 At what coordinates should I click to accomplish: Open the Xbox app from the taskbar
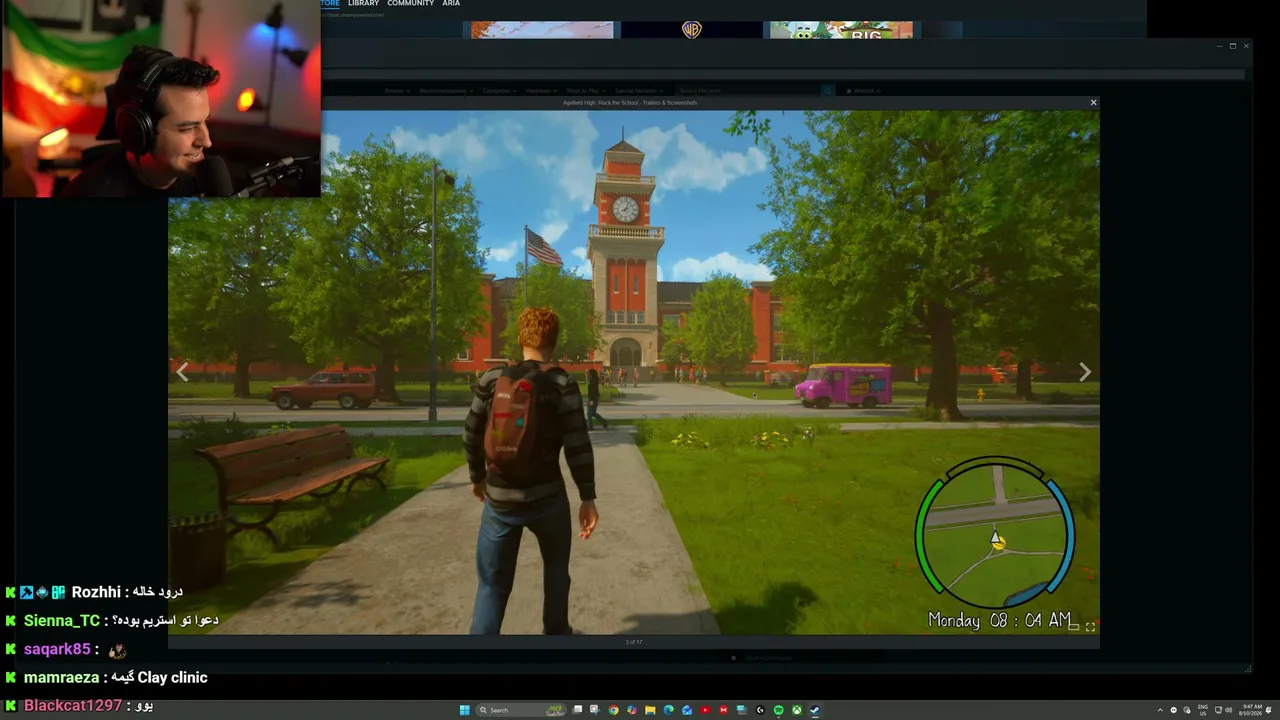pos(796,710)
